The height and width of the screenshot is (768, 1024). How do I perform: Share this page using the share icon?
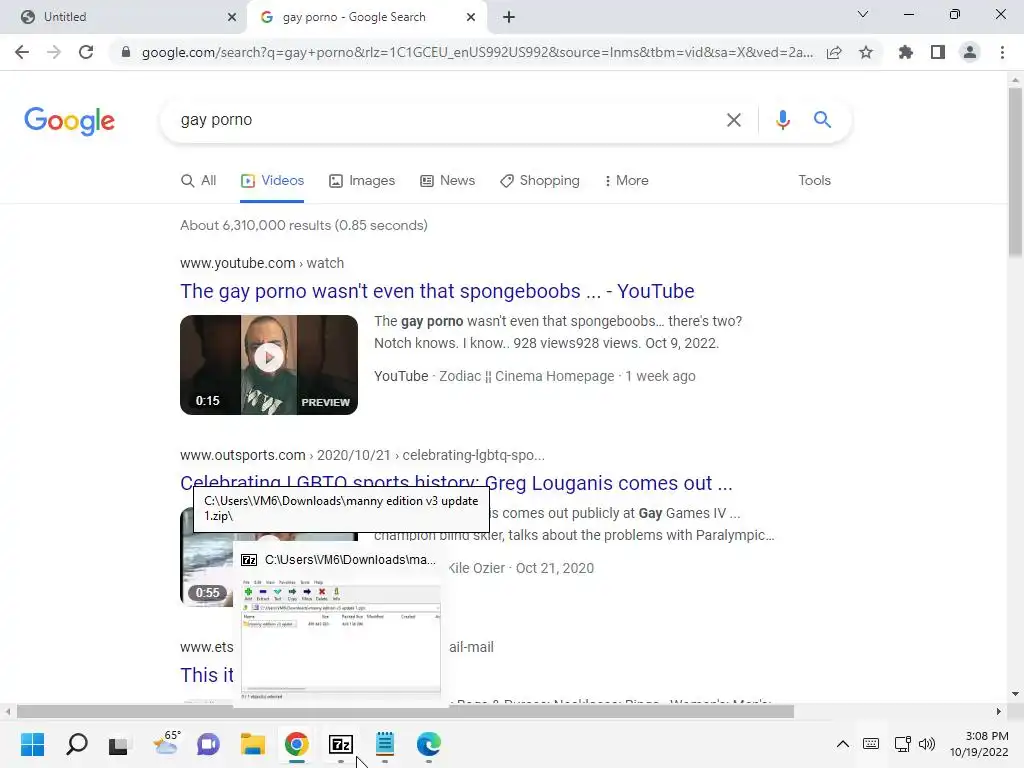pyautogui.click(x=834, y=52)
